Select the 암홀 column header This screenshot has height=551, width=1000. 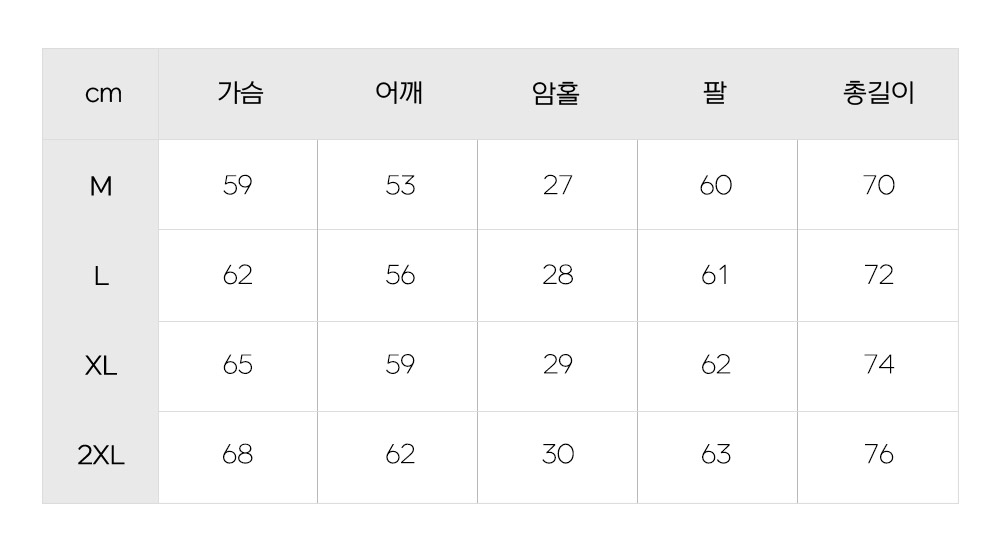tap(557, 94)
